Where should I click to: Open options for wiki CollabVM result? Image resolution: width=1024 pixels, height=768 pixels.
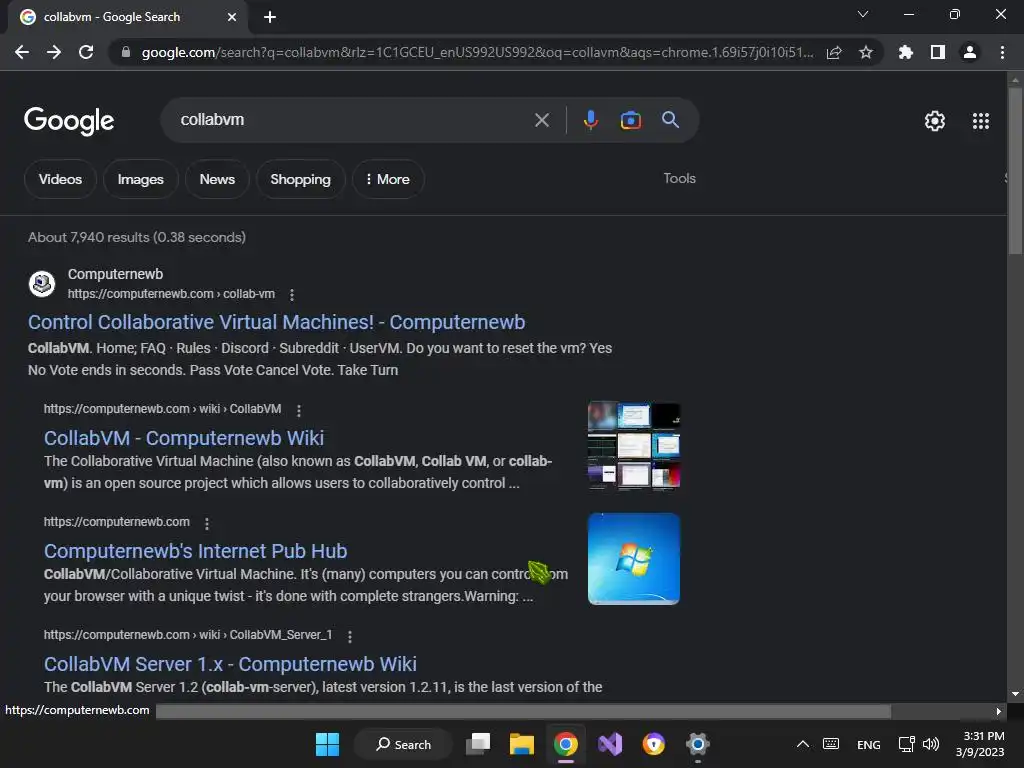(298, 410)
